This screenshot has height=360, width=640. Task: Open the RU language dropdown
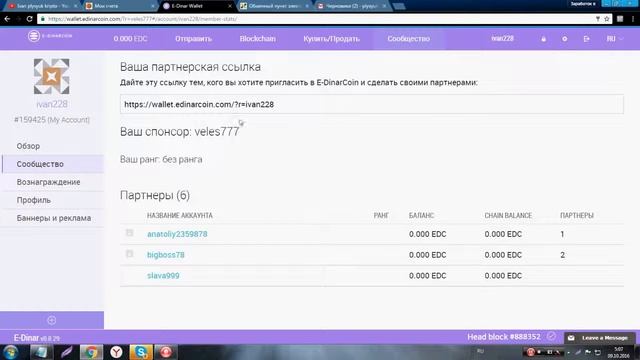pyautogui.click(x=615, y=39)
